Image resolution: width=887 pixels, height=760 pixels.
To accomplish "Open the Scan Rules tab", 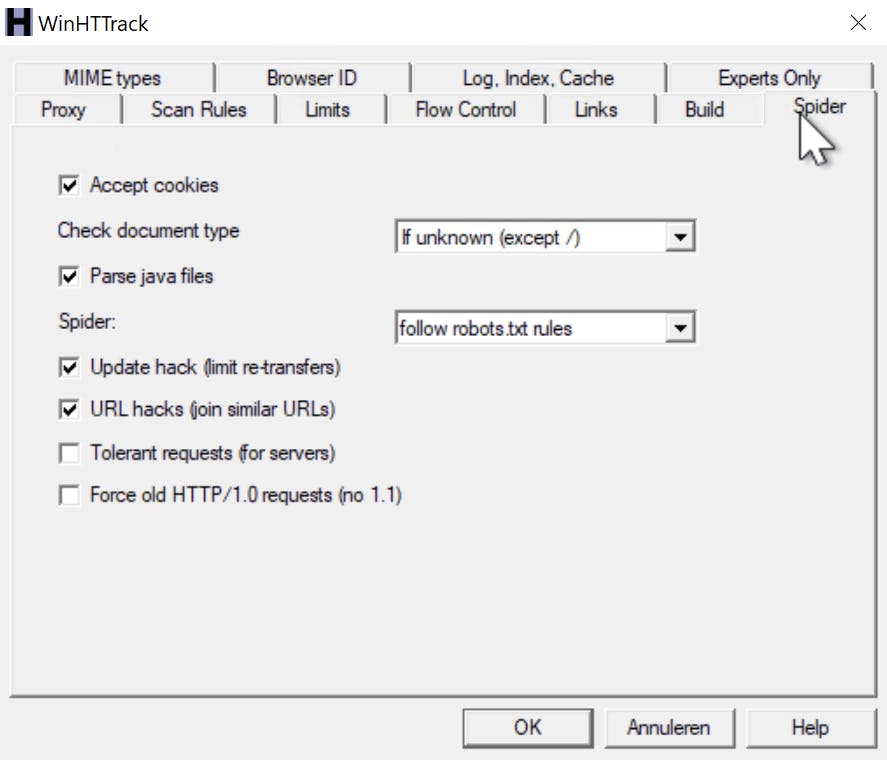I will (198, 110).
